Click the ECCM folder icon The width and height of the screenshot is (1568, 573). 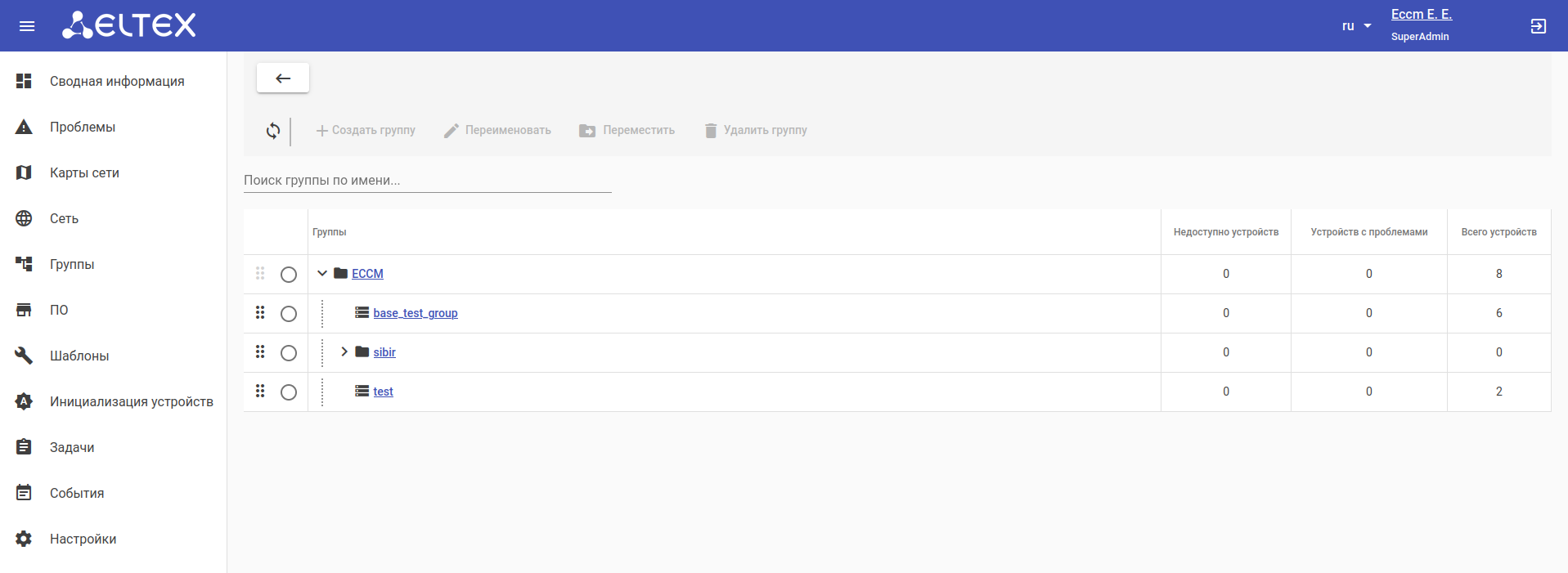(340, 273)
